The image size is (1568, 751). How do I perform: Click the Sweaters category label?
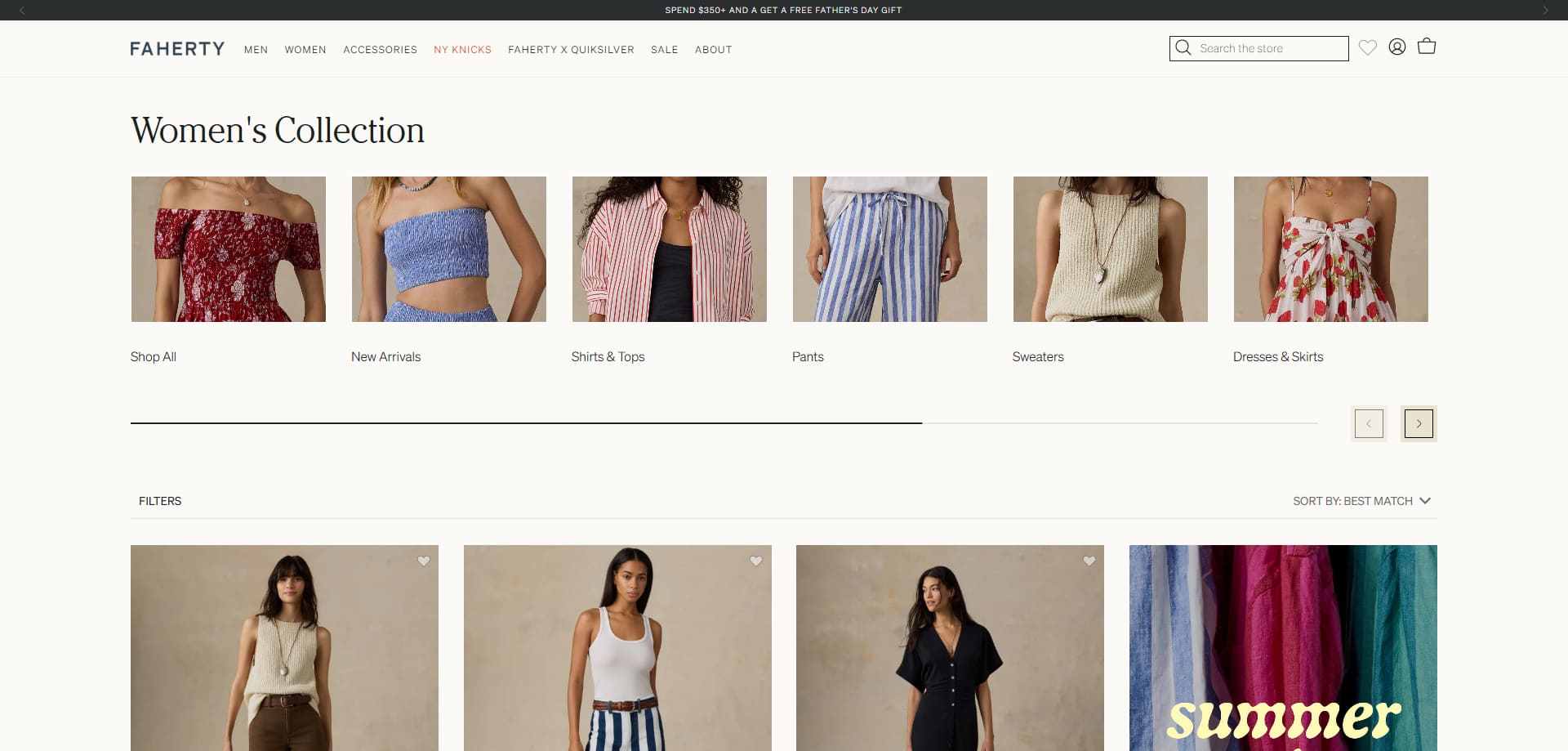(1038, 357)
